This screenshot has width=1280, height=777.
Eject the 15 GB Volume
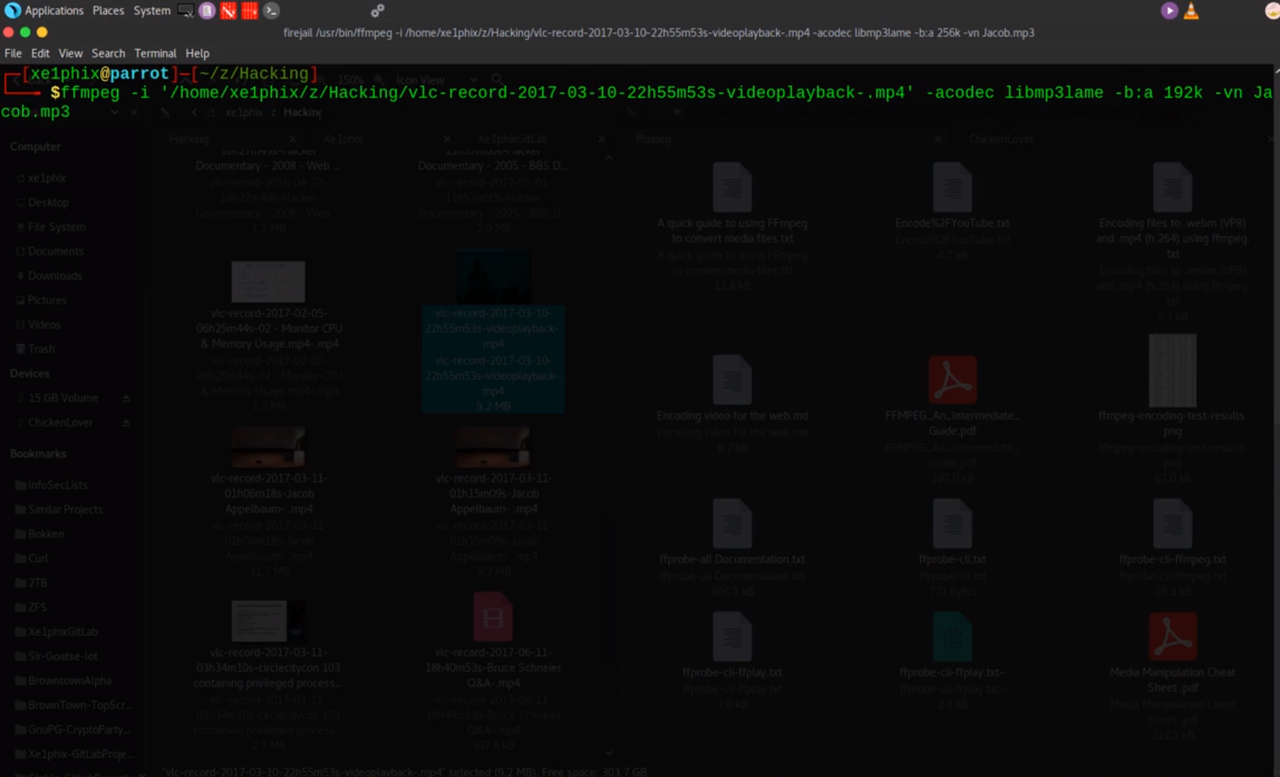(127, 397)
